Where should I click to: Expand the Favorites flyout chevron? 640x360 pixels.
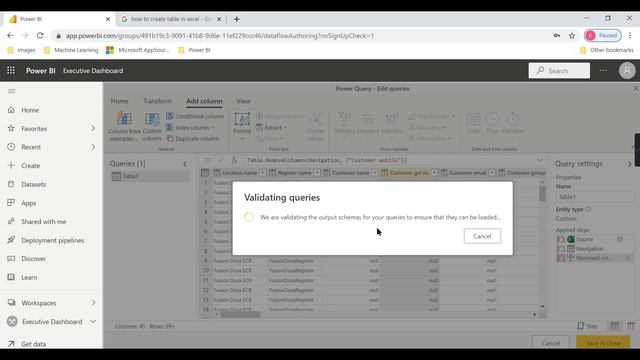(93, 129)
